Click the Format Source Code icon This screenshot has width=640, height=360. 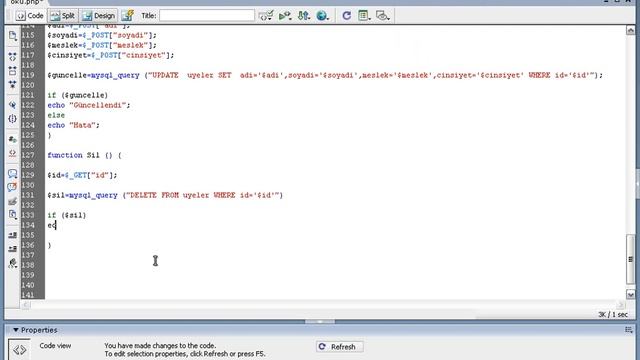click(x=13, y=263)
